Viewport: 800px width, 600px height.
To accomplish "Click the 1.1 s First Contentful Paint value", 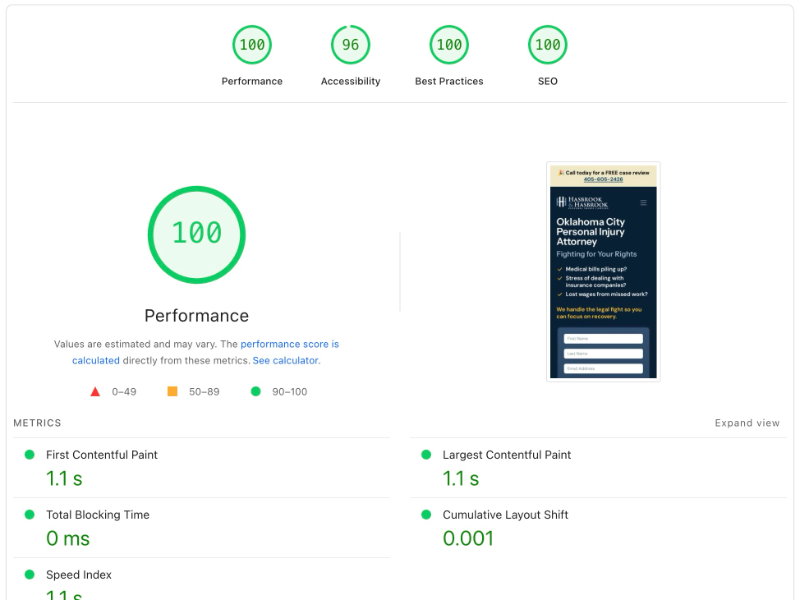I will 64,479.
